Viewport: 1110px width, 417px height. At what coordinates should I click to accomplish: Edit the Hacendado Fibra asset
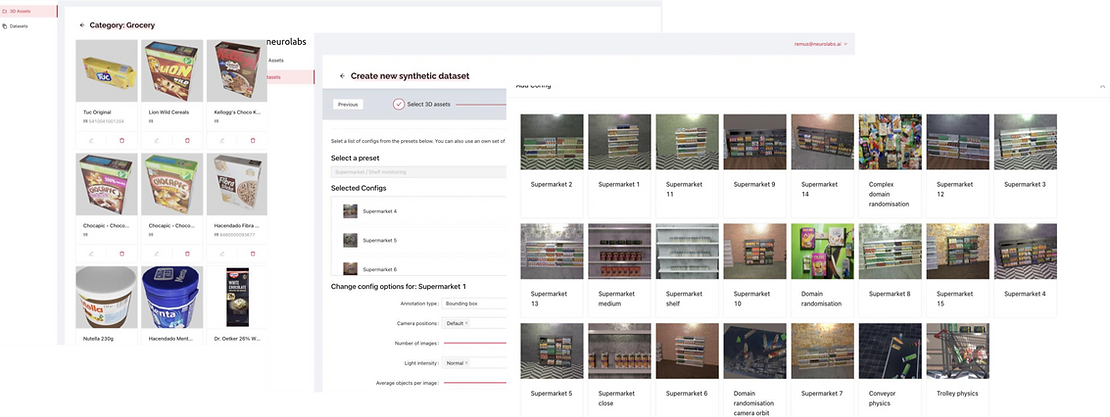222,253
